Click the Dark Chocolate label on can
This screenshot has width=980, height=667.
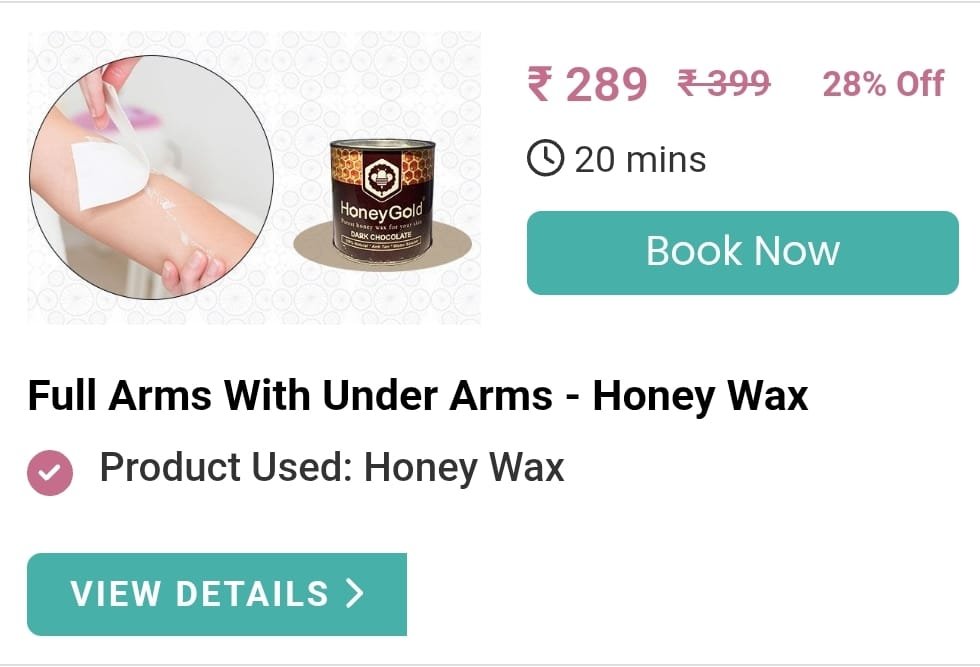381,236
